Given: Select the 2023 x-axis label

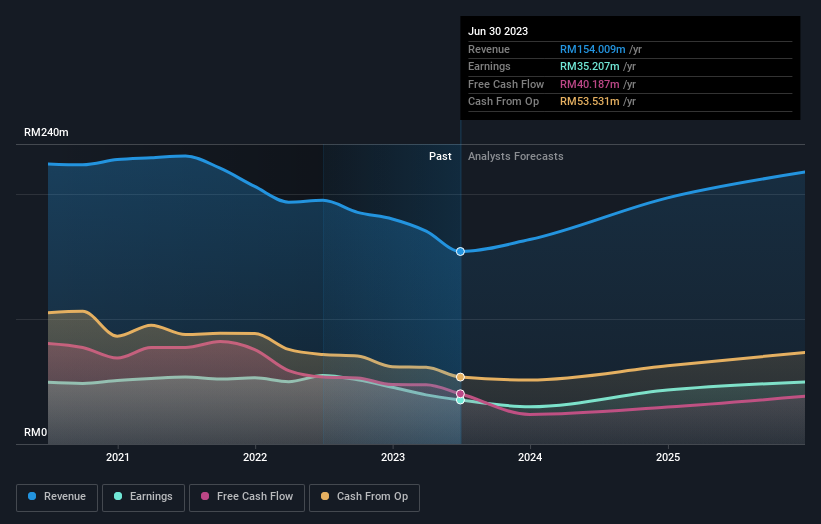Looking at the screenshot, I should [x=393, y=457].
